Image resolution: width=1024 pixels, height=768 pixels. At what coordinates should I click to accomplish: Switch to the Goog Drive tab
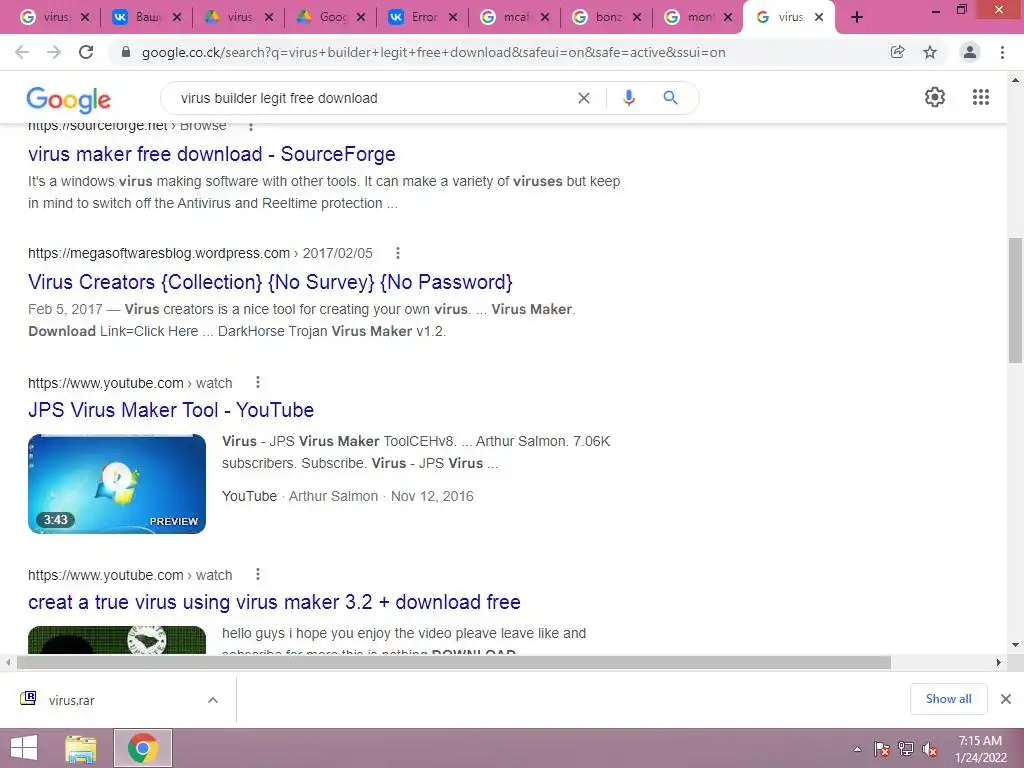[322, 18]
